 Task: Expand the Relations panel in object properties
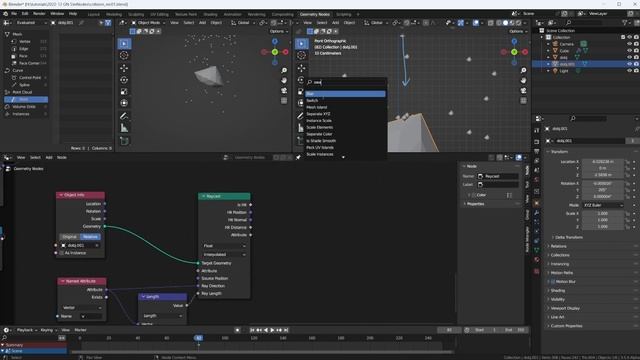558,246
